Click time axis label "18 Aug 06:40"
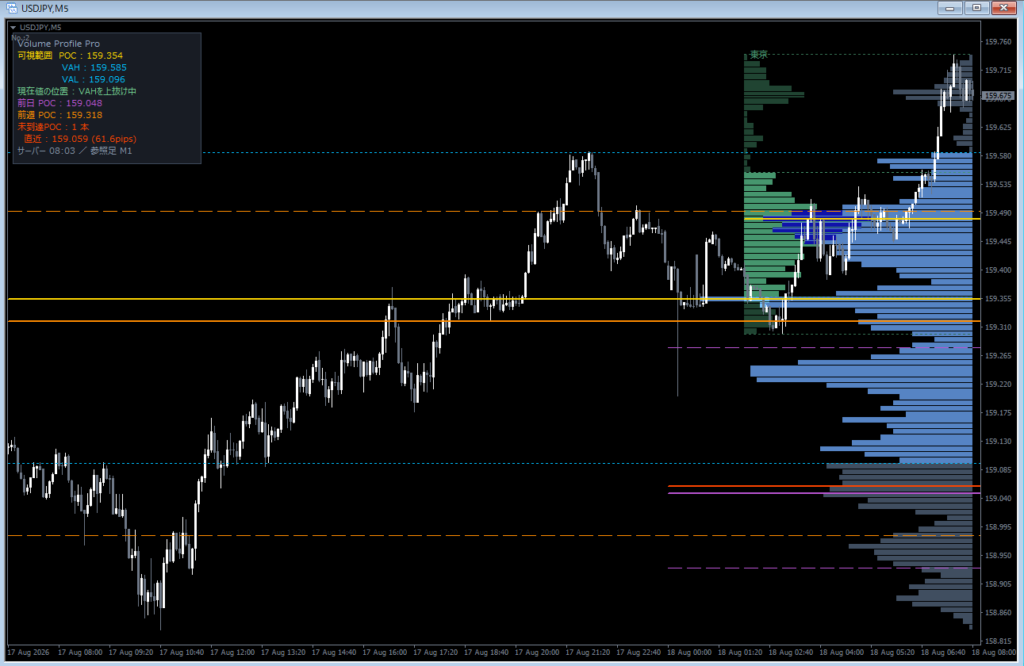Image resolution: width=1024 pixels, height=666 pixels. (x=942, y=652)
